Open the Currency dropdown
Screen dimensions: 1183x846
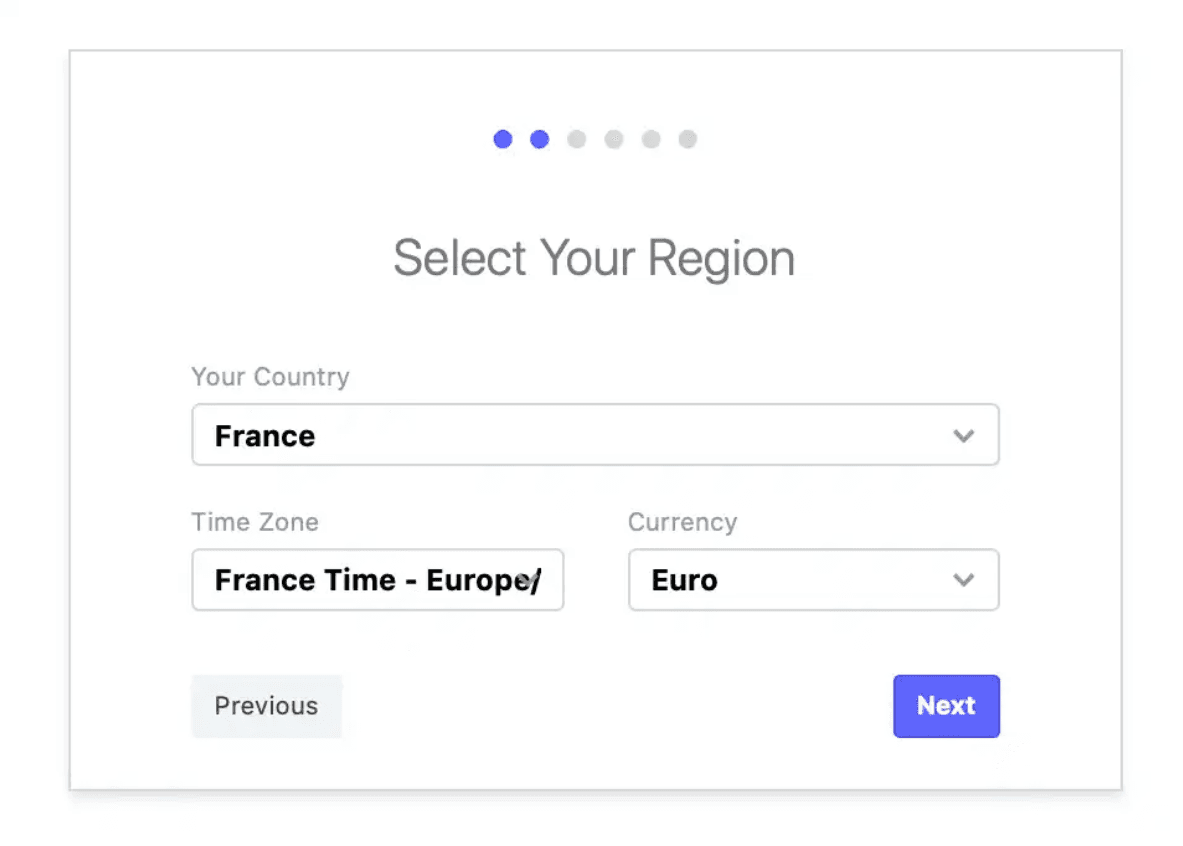[812, 580]
